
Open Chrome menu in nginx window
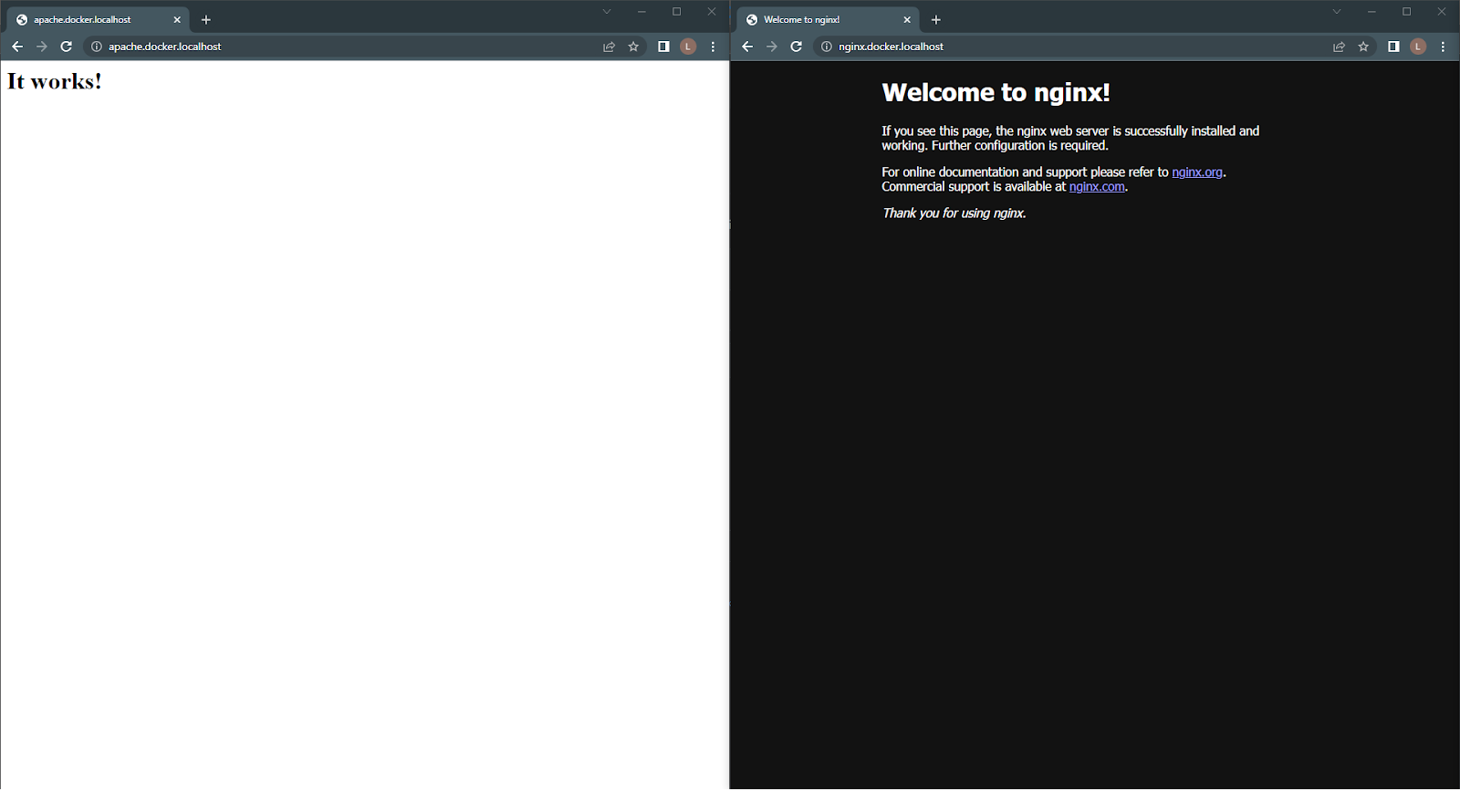1443,47
